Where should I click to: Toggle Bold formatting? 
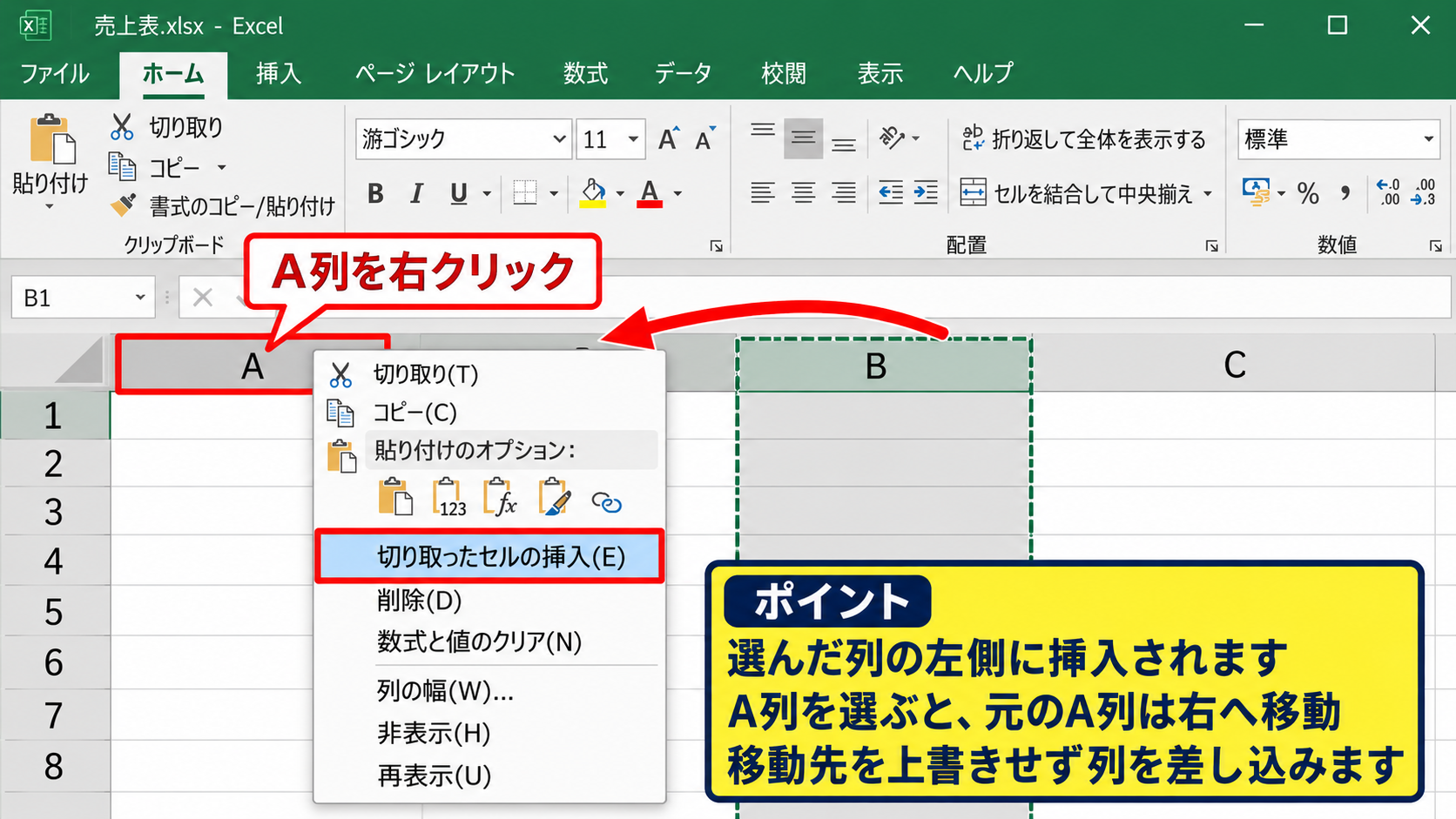(375, 193)
